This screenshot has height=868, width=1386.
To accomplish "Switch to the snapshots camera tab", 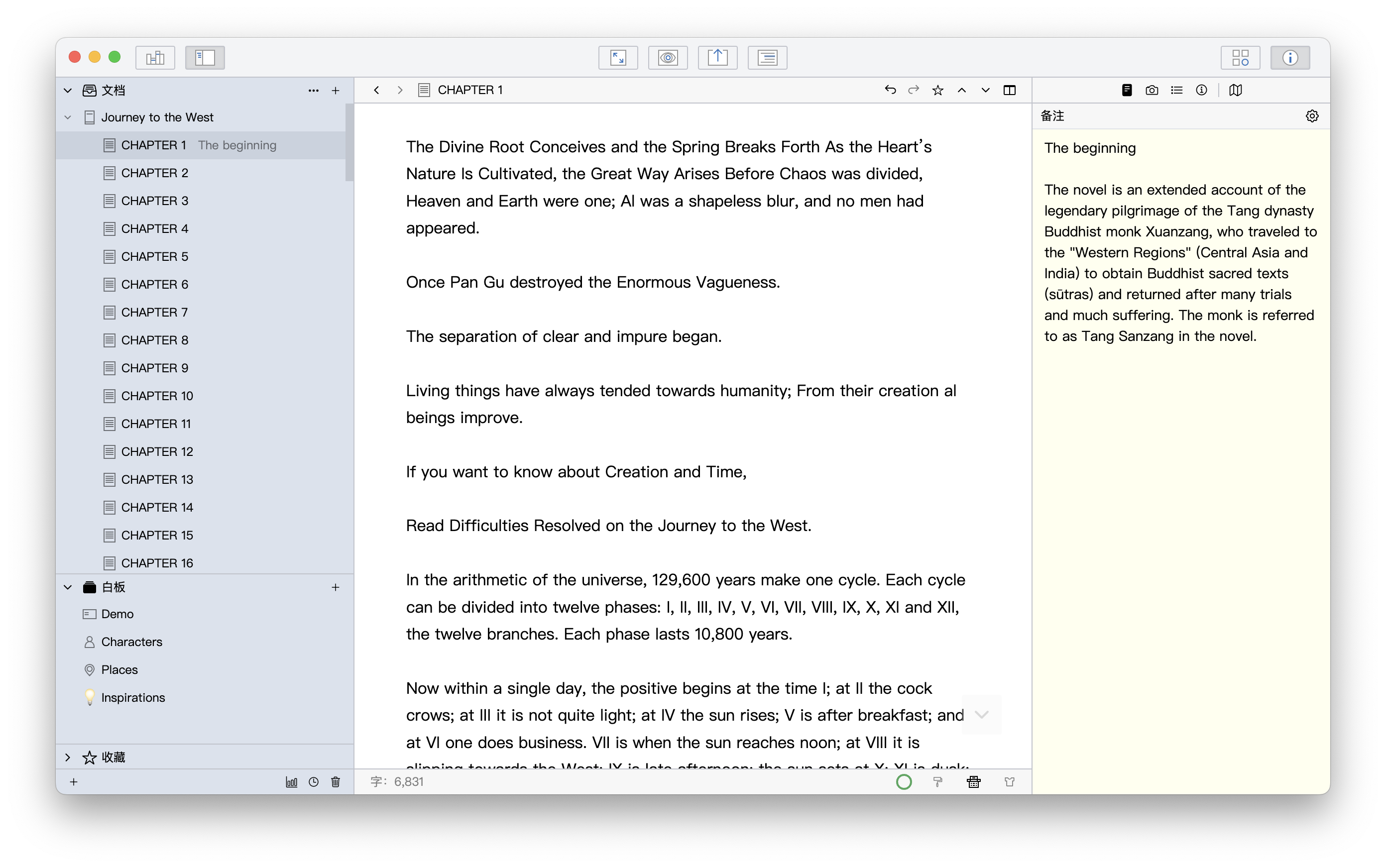I will (1152, 90).
